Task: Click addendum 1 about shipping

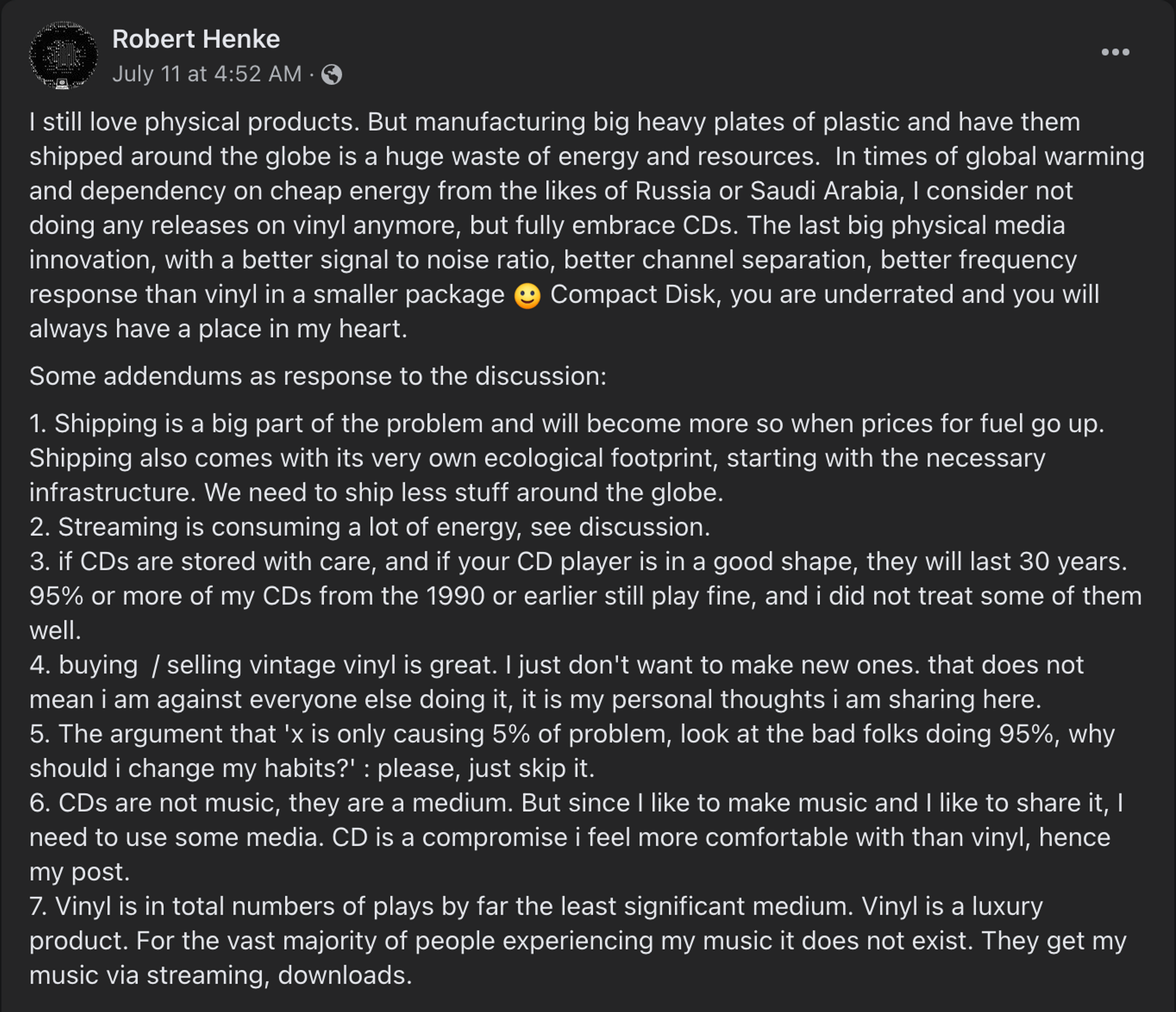Action: (367, 424)
